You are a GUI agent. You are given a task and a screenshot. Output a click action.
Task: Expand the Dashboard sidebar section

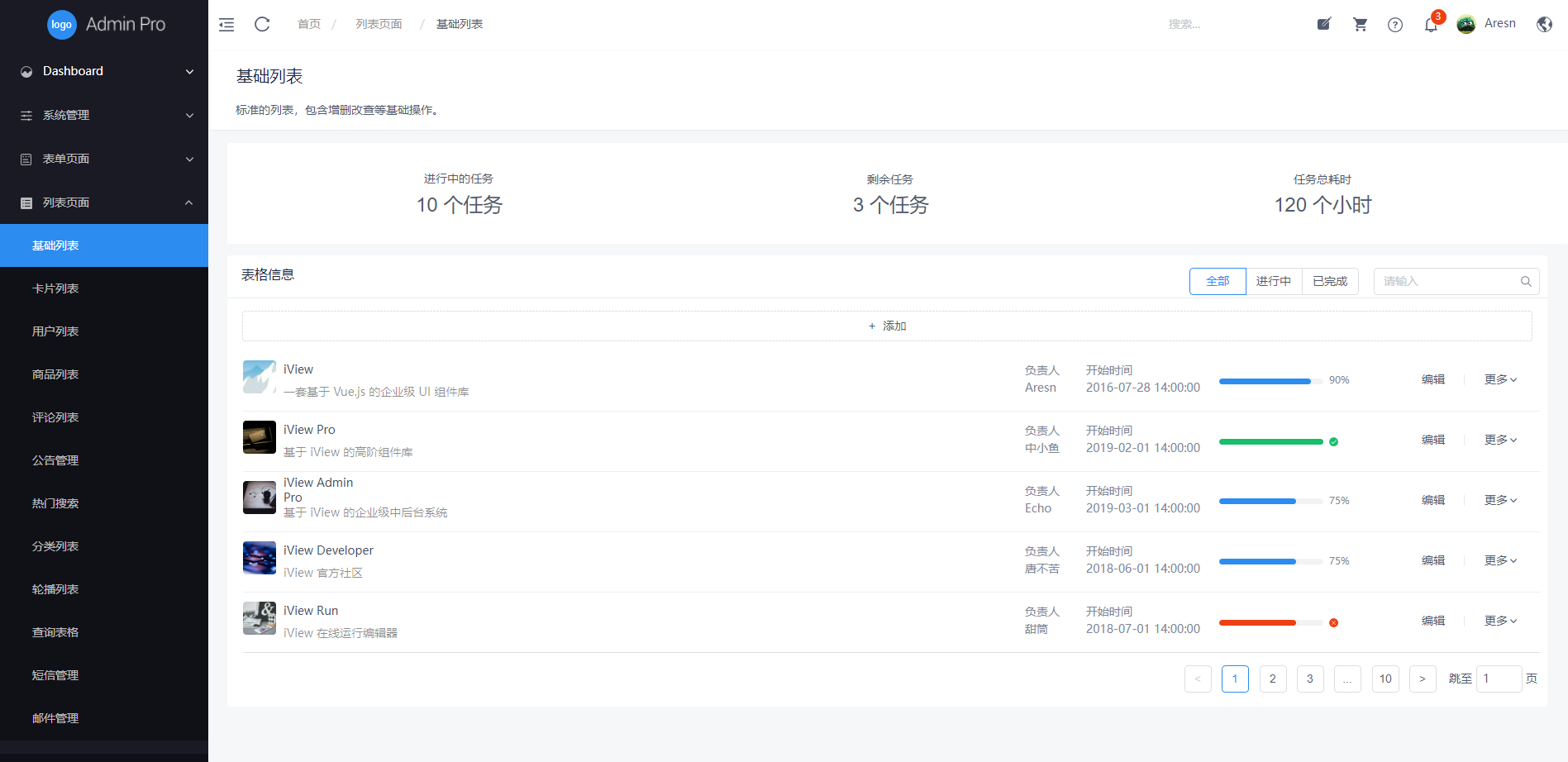(104, 71)
